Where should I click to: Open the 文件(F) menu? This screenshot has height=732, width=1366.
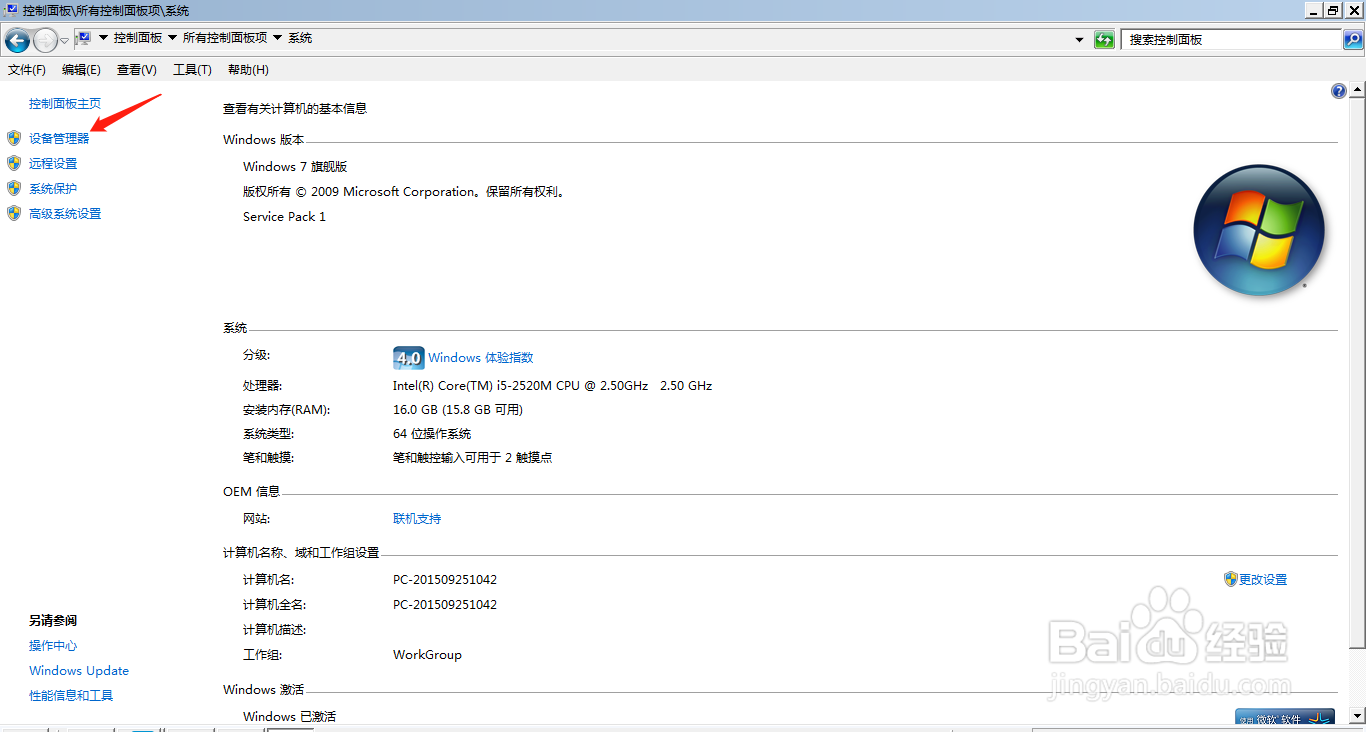tap(27, 70)
